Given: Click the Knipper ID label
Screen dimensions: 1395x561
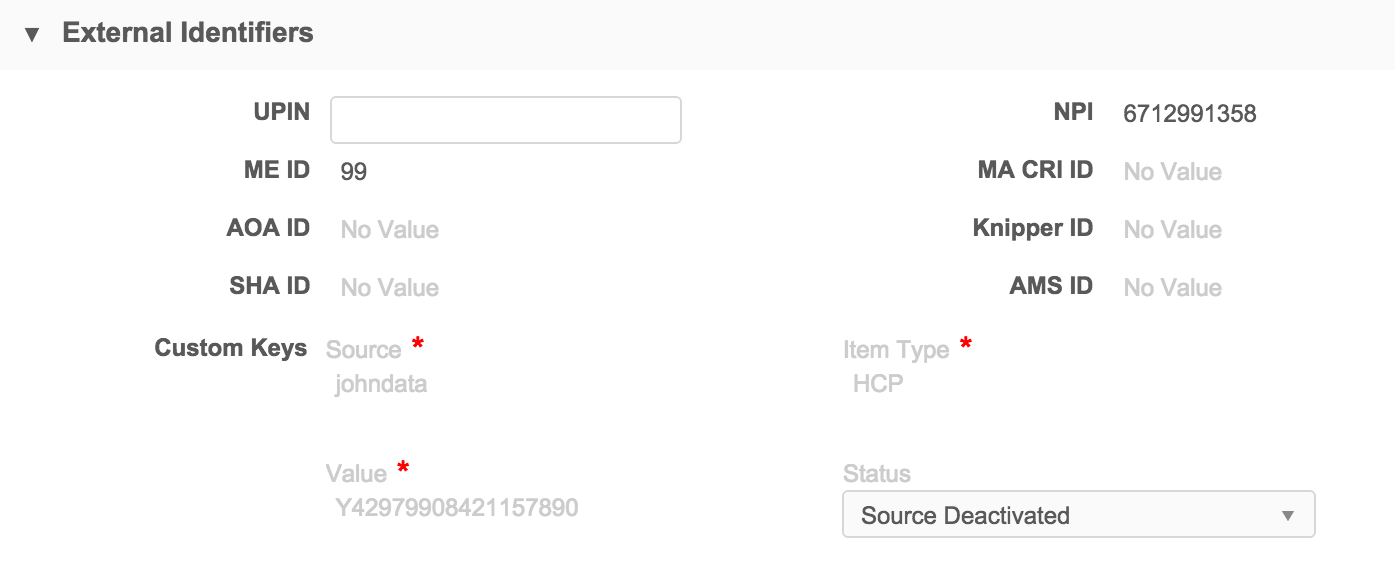Looking at the screenshot, I should [1032, 228].
